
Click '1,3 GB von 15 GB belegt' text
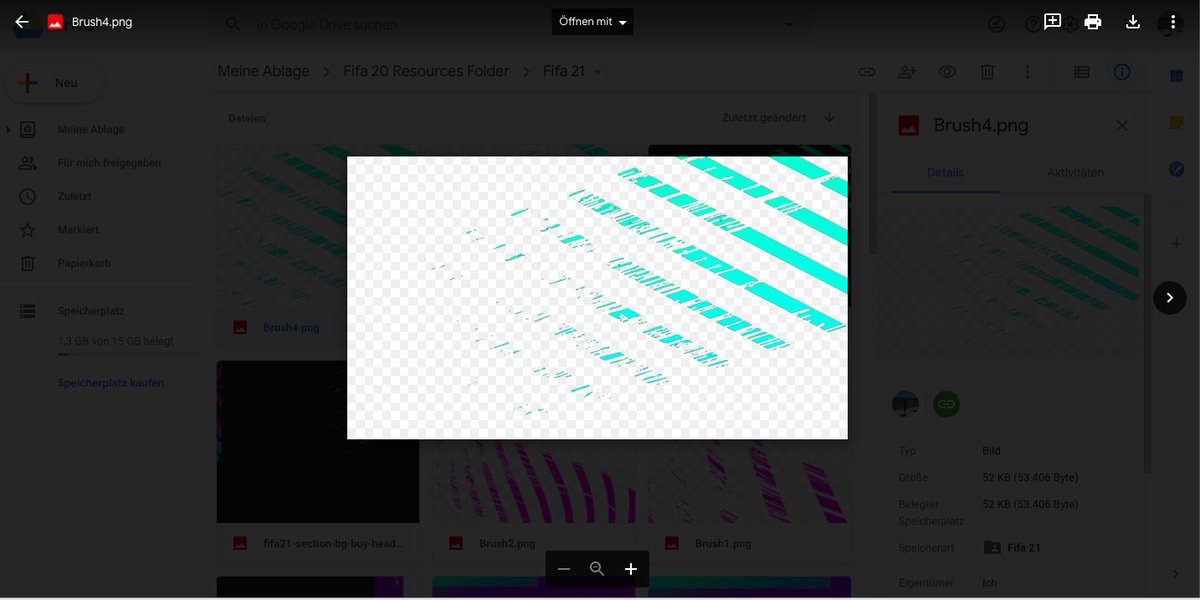[x=115, y=341]
